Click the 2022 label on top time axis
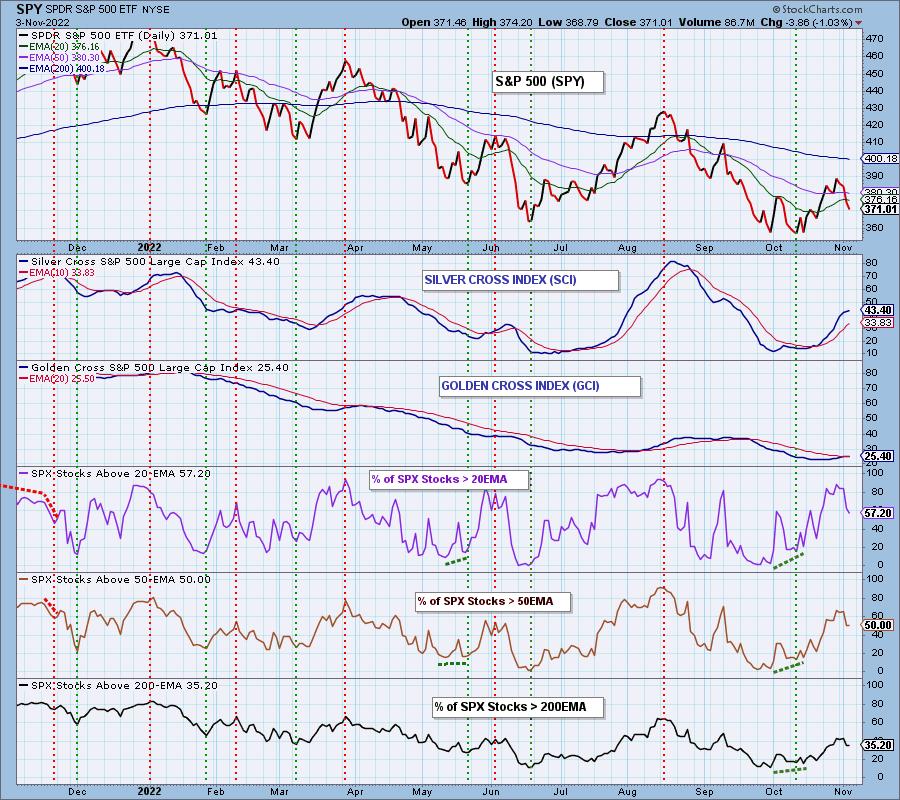 [x=149, y=247]
